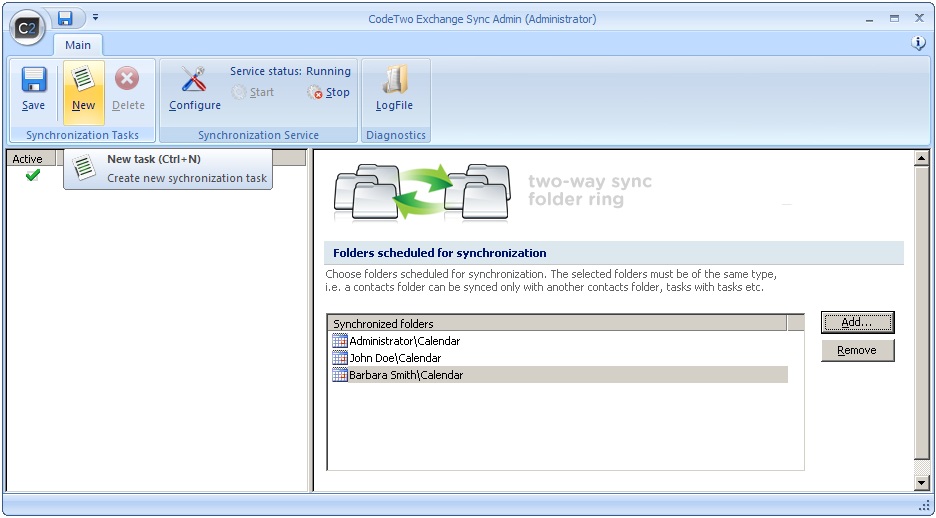936x518 pixels.
Task: Select John Doe\Calendar folder row
Action: [x=558, y=358]
